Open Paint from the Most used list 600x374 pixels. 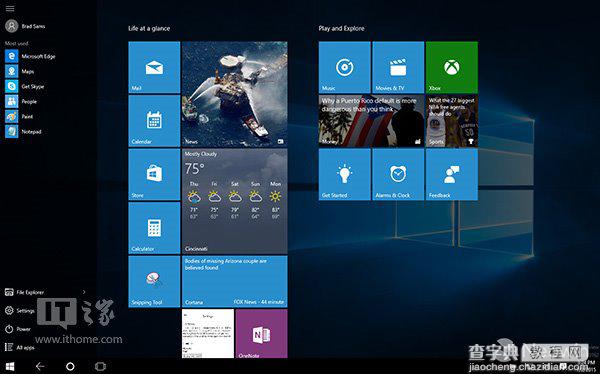coord(20,116)
